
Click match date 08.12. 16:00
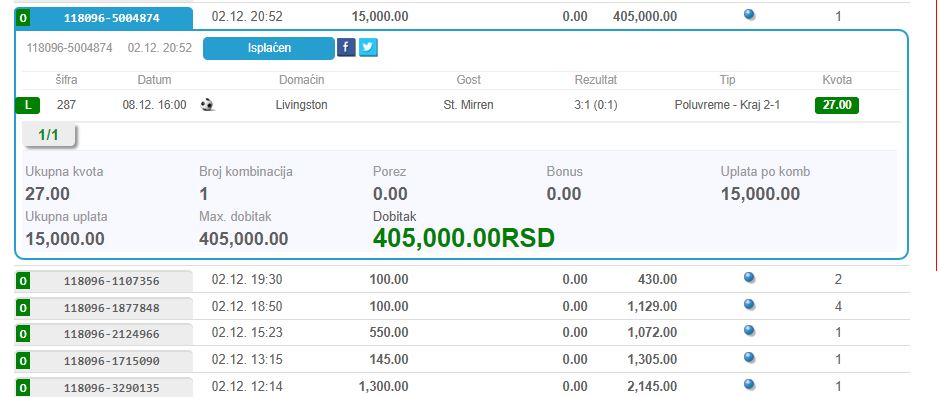coord(155,105)
